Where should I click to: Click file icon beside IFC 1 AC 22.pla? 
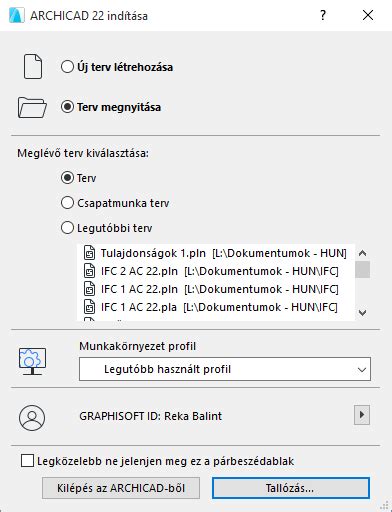pyautogui.click(x=89, y=307)
